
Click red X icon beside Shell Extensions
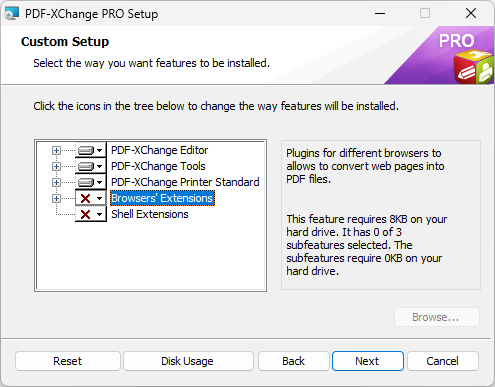coord(86,214)
